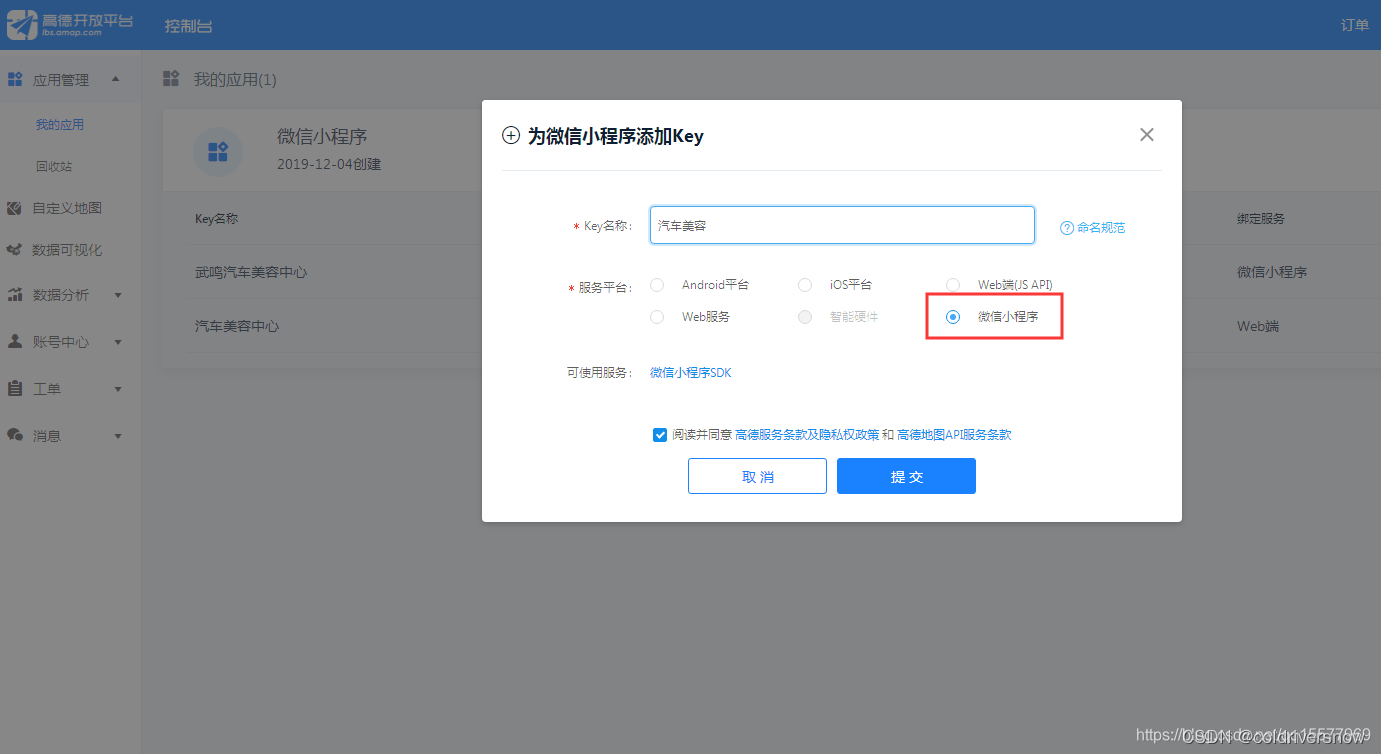Click the 数据分析 chart icon

[x=15, y=295]
